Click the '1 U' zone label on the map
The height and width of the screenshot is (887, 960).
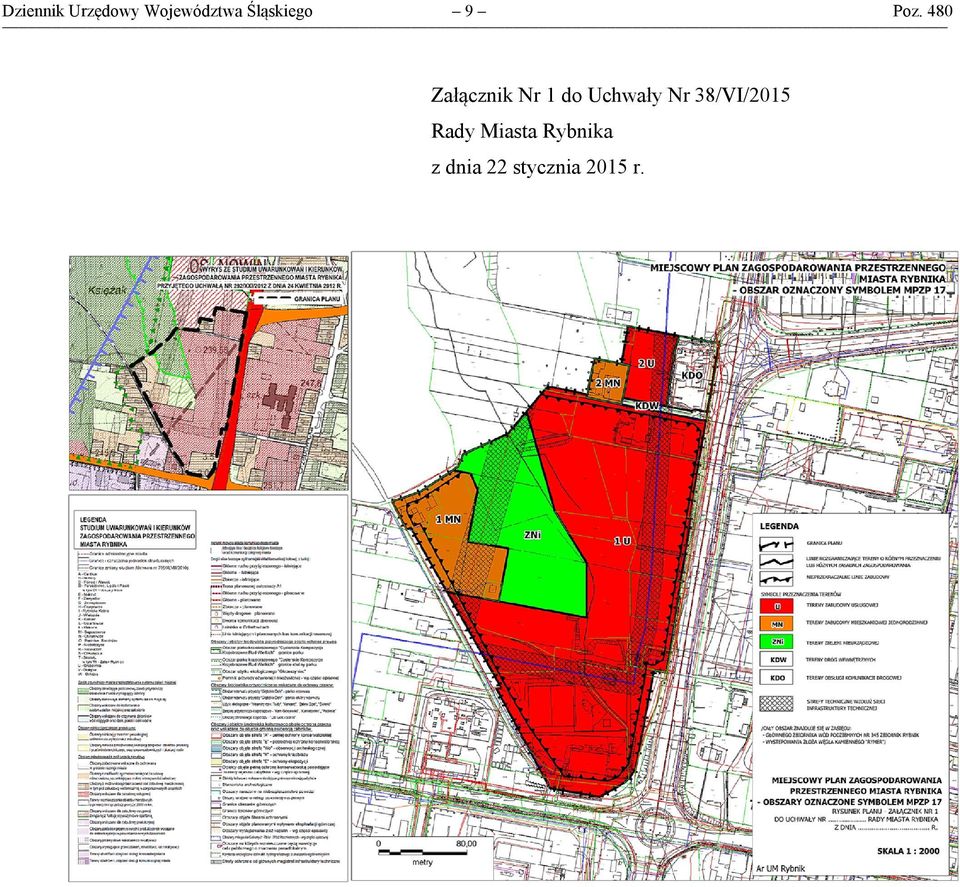point(623,541)
